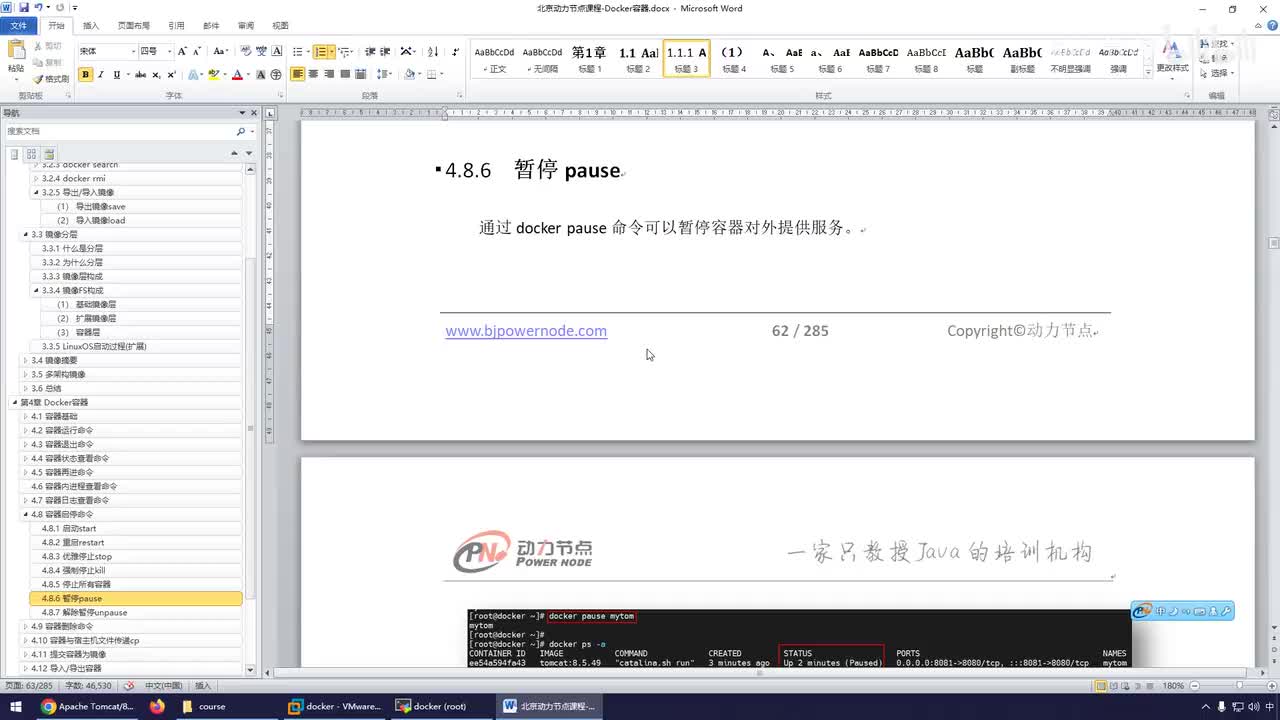Select align right icon
Viewport: 1280px width, 720px height.
coord(329,74)
